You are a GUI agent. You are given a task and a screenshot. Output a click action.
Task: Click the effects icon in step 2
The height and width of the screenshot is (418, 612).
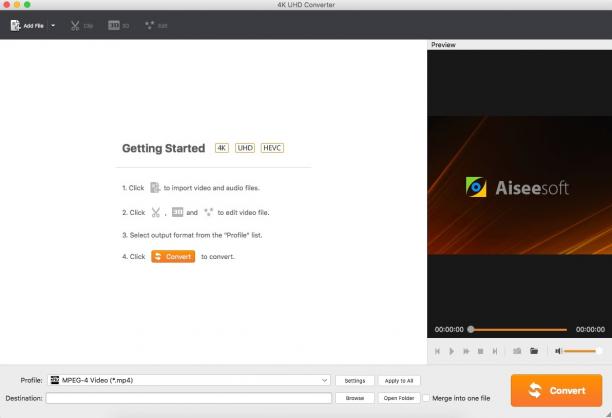coord(209,212)
